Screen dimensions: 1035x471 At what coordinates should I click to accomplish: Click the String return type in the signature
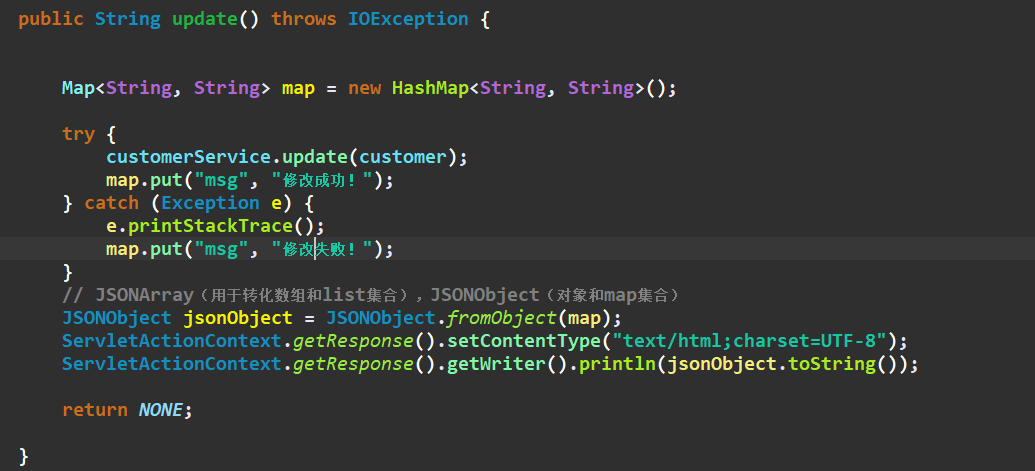tap(127, 19)
